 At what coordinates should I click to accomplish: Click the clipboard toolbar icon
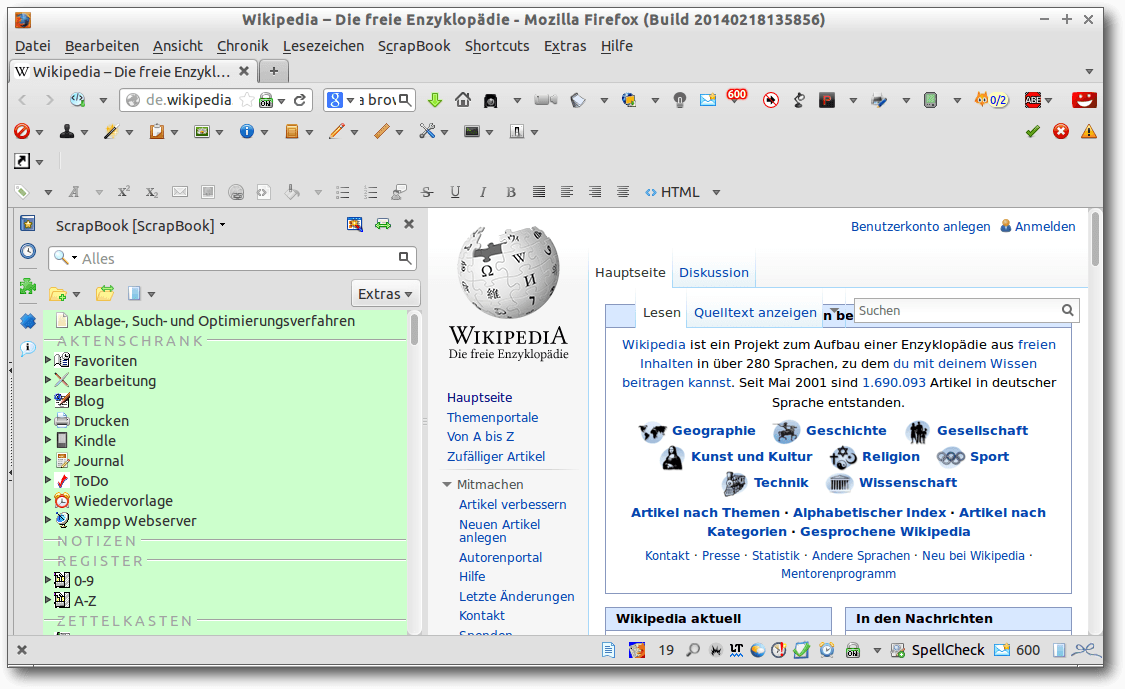point(156,131)
